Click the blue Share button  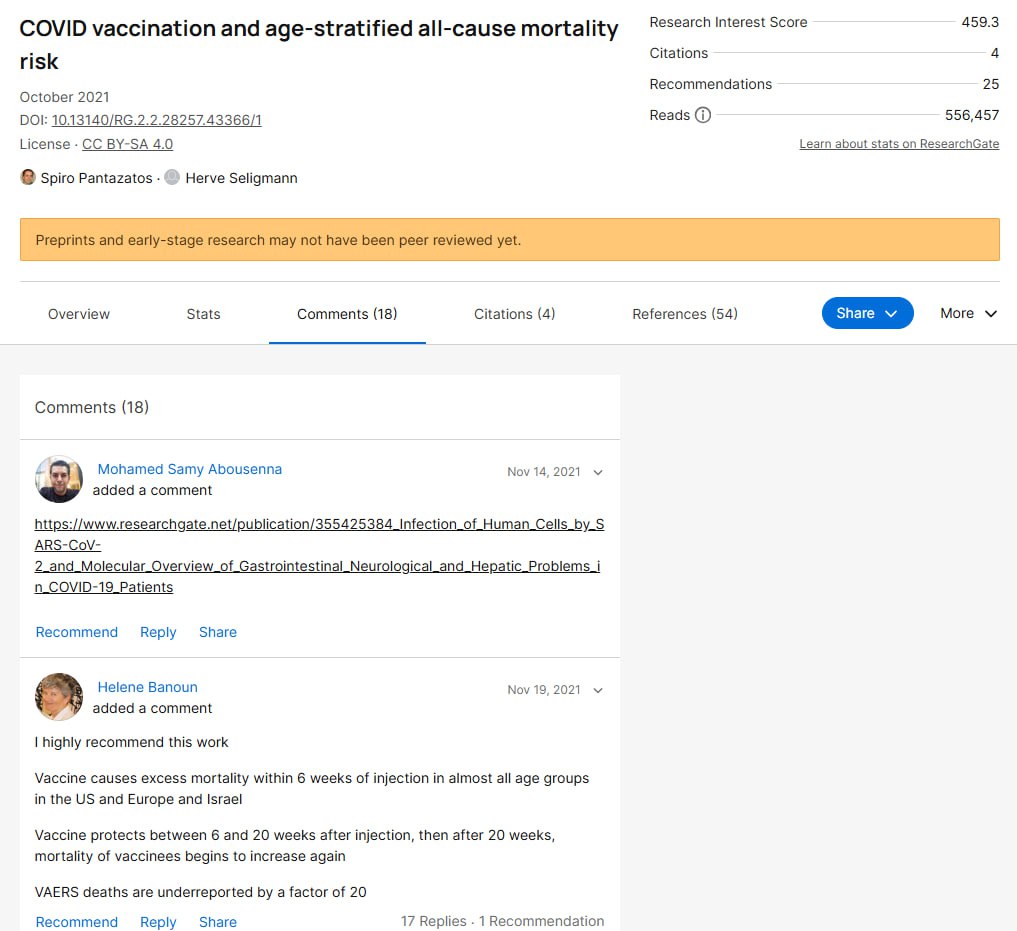(867, 313)
